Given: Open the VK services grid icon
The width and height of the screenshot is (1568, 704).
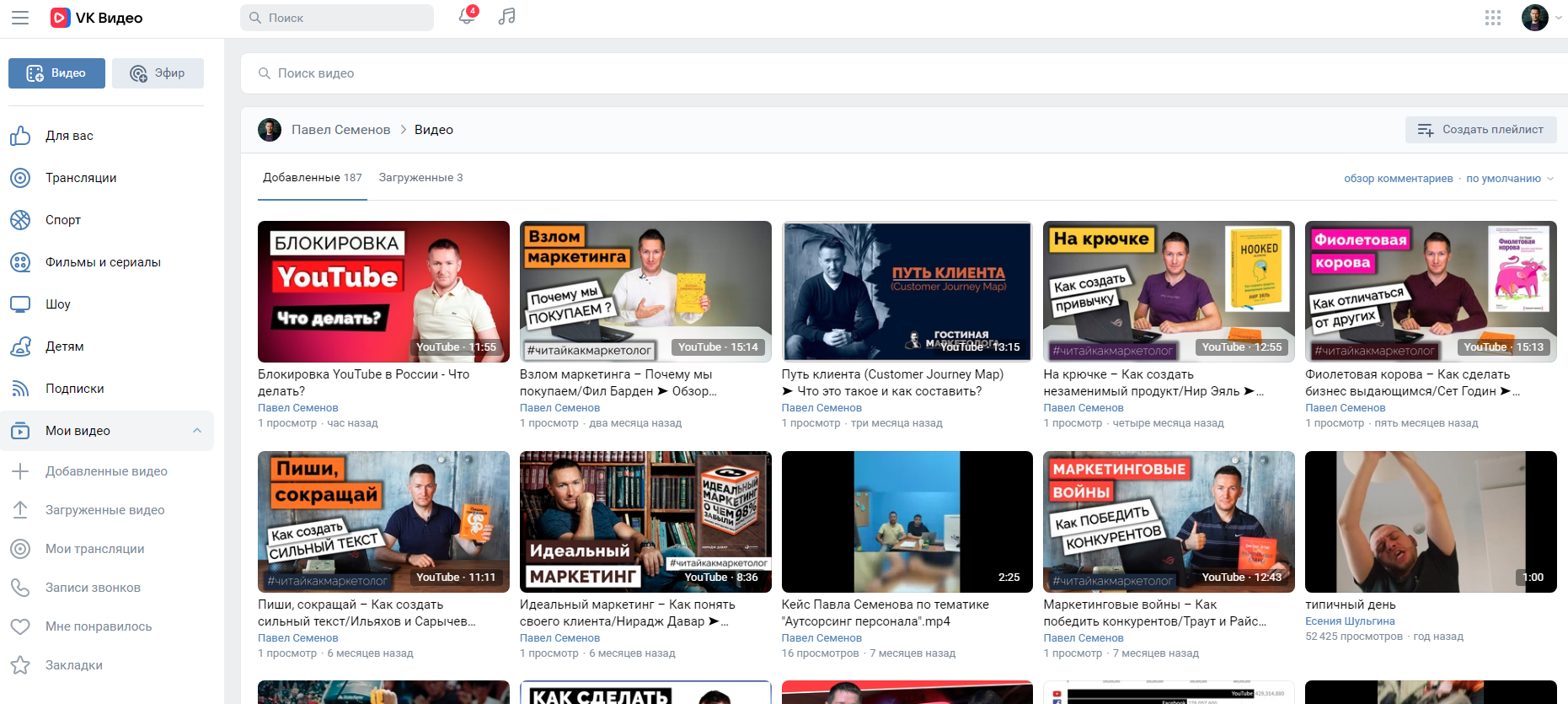Looking at the screenshot, I should tap(1493, 18).
